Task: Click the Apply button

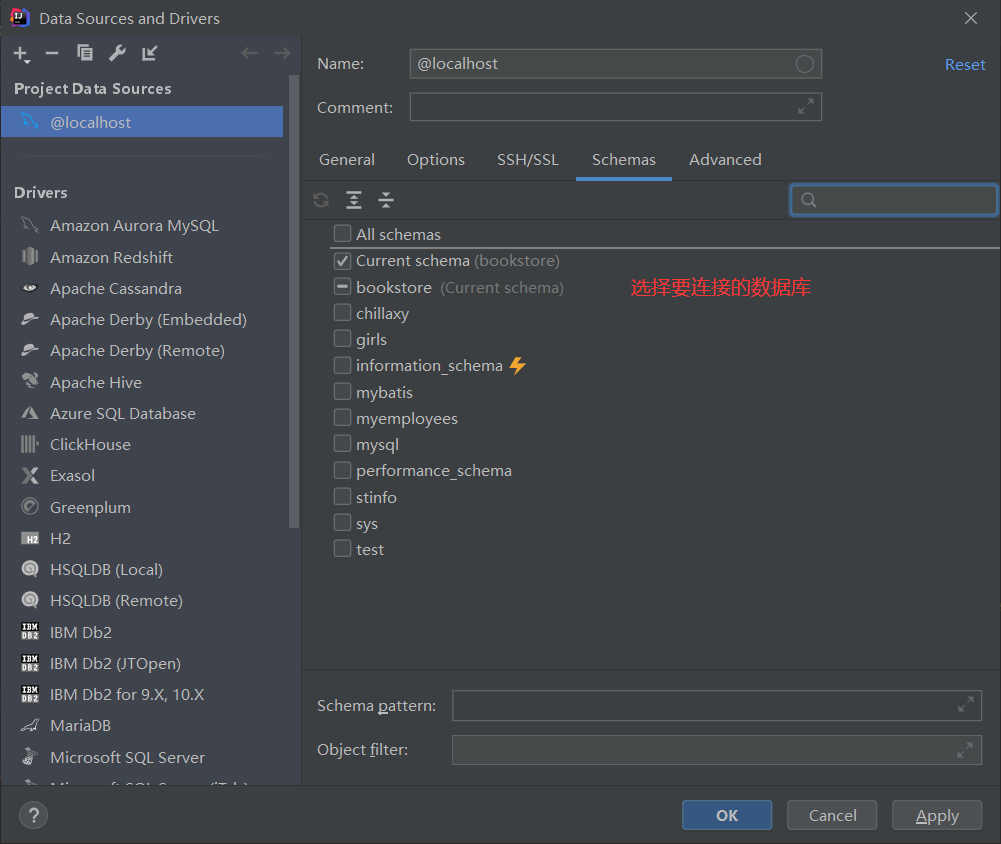Action: point(937,815)
